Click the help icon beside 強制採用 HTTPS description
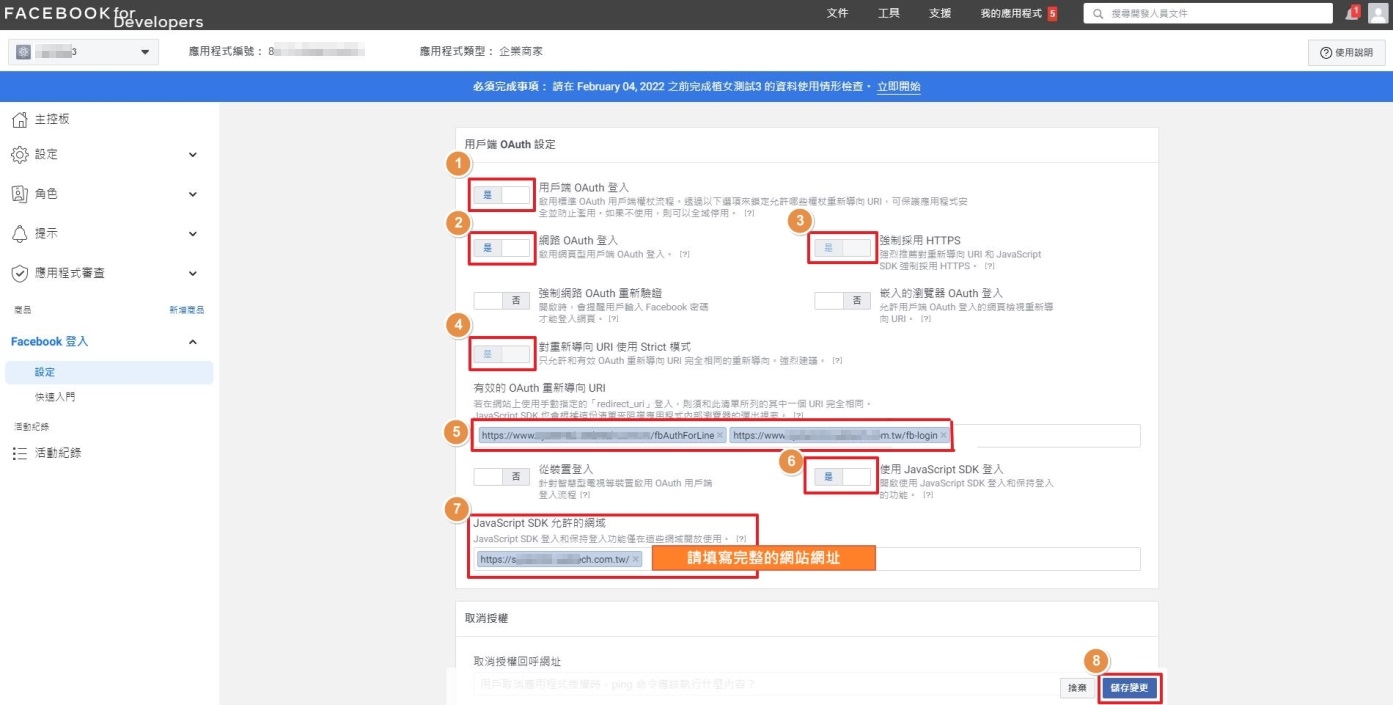The image size is (1393, 705). coord(989,267)
